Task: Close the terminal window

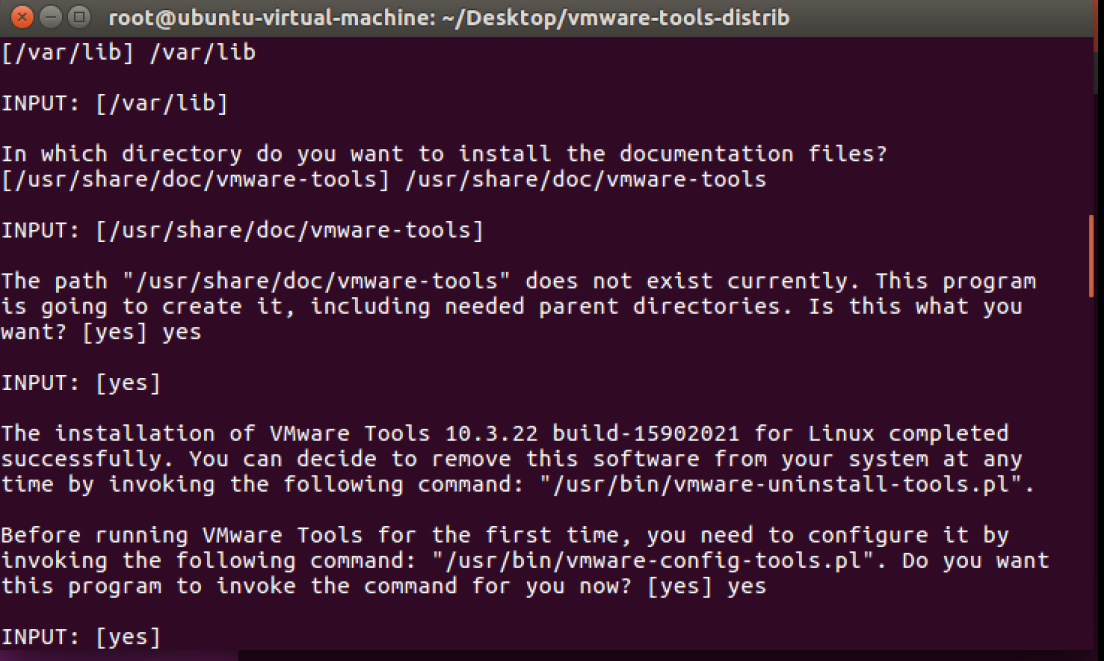Action: tap(22, 16)
